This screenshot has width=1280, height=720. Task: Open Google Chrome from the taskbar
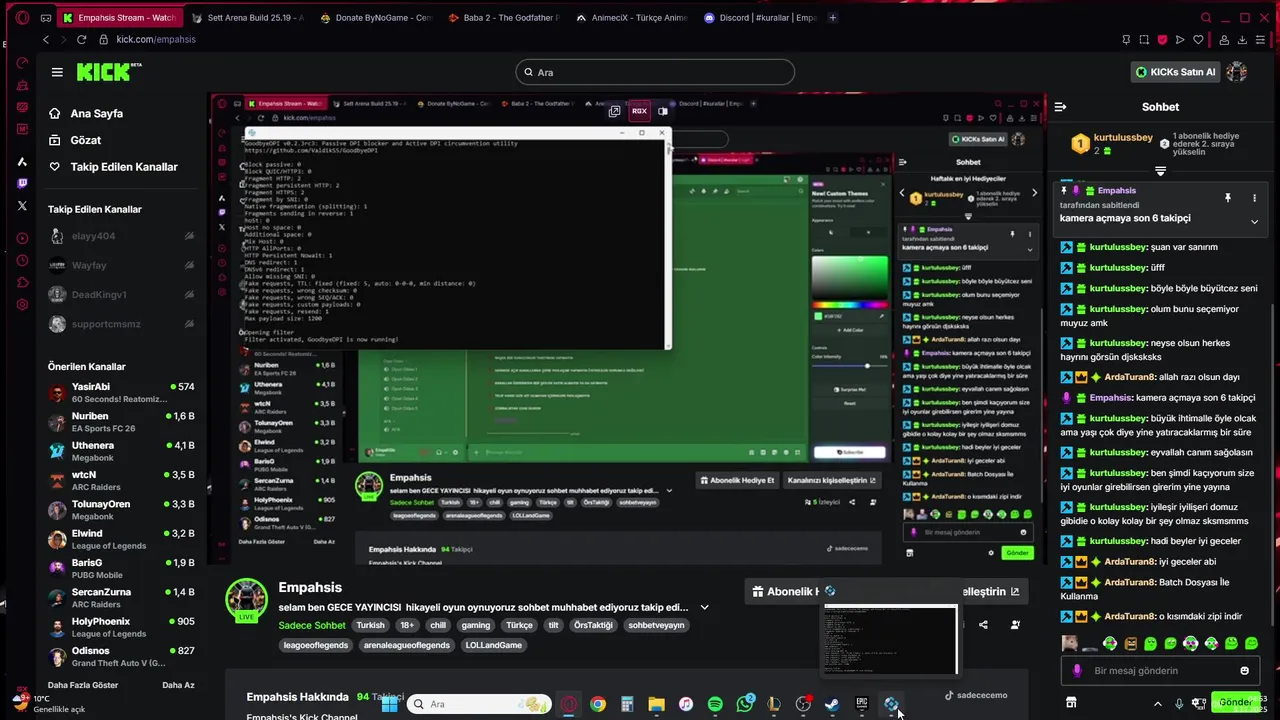coord(597,704)
